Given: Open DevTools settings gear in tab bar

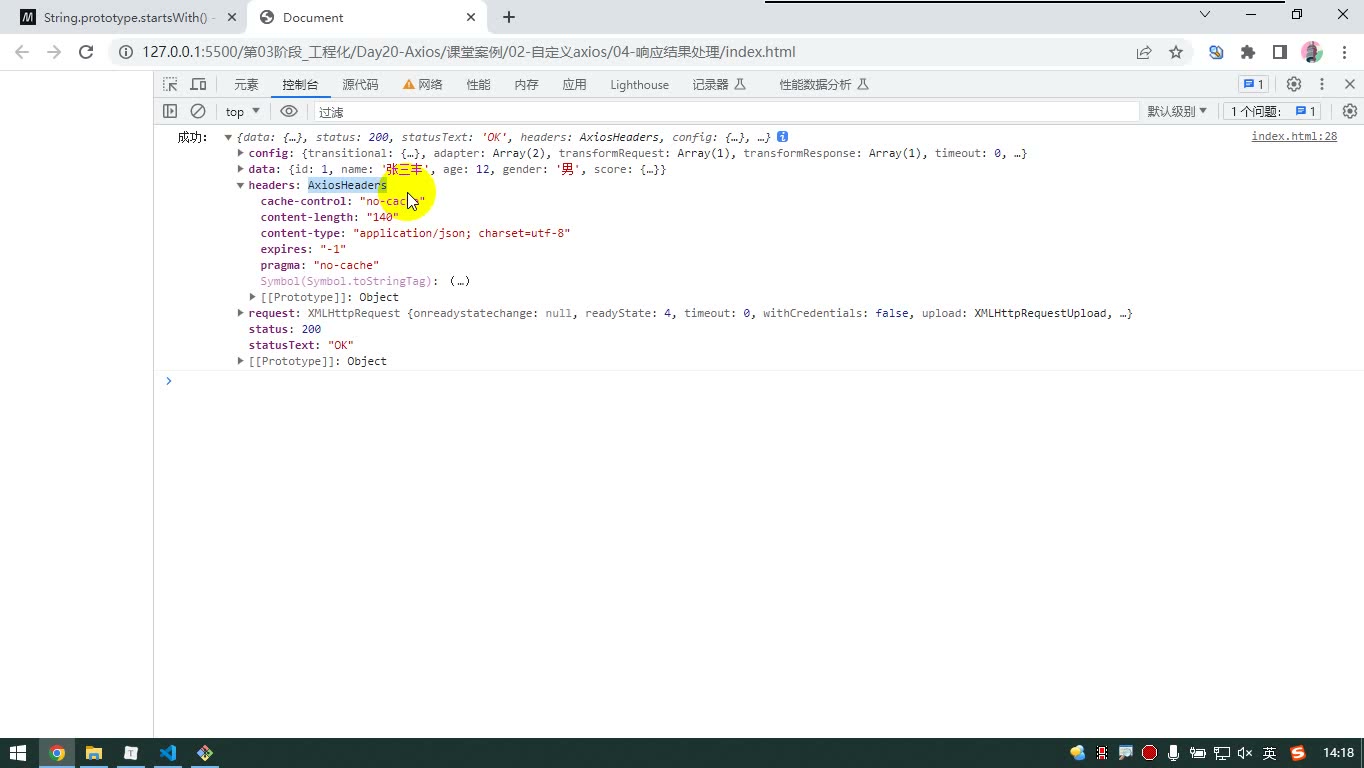Looking at the screenshot, I should (x=1293, y=84).
